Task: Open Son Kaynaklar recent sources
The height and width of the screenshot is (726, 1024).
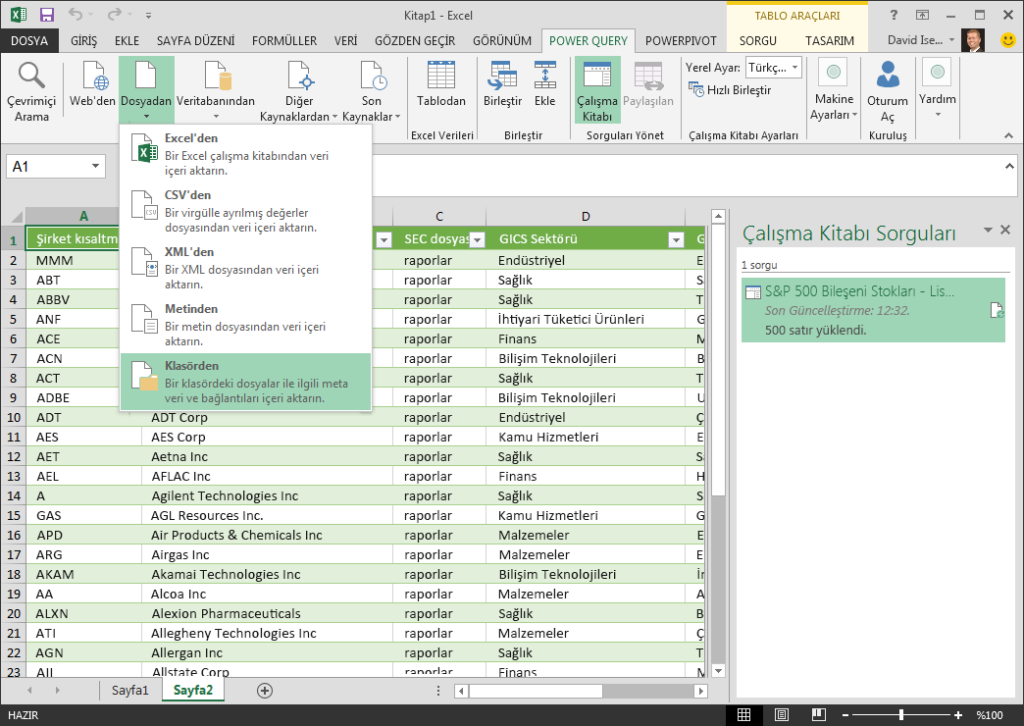Action: (371, 91)
